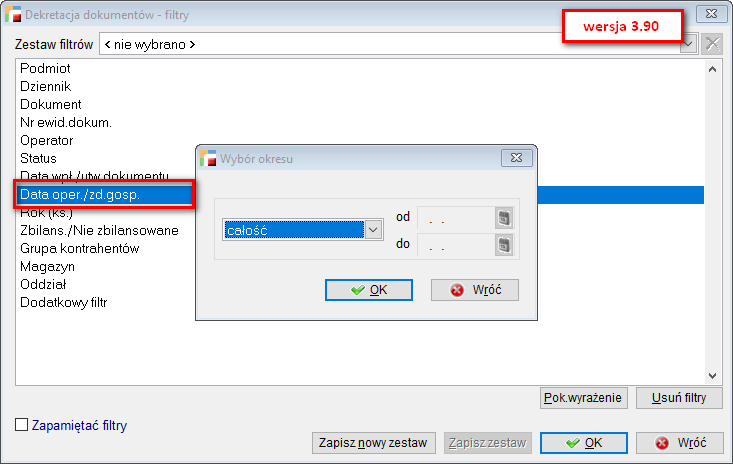Screen dimensions: 733x464
Task: Expand the 'całość' period dropdown
Action: click(373, 230)
